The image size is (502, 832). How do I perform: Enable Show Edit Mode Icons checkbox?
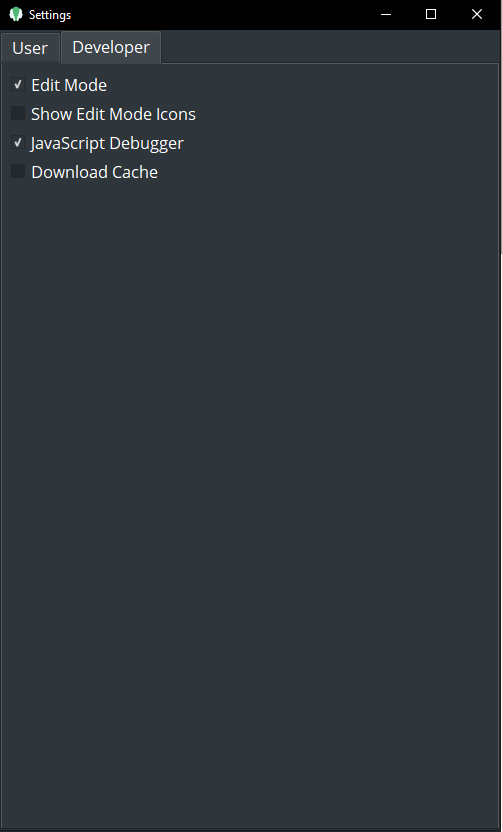coord(18,114)
